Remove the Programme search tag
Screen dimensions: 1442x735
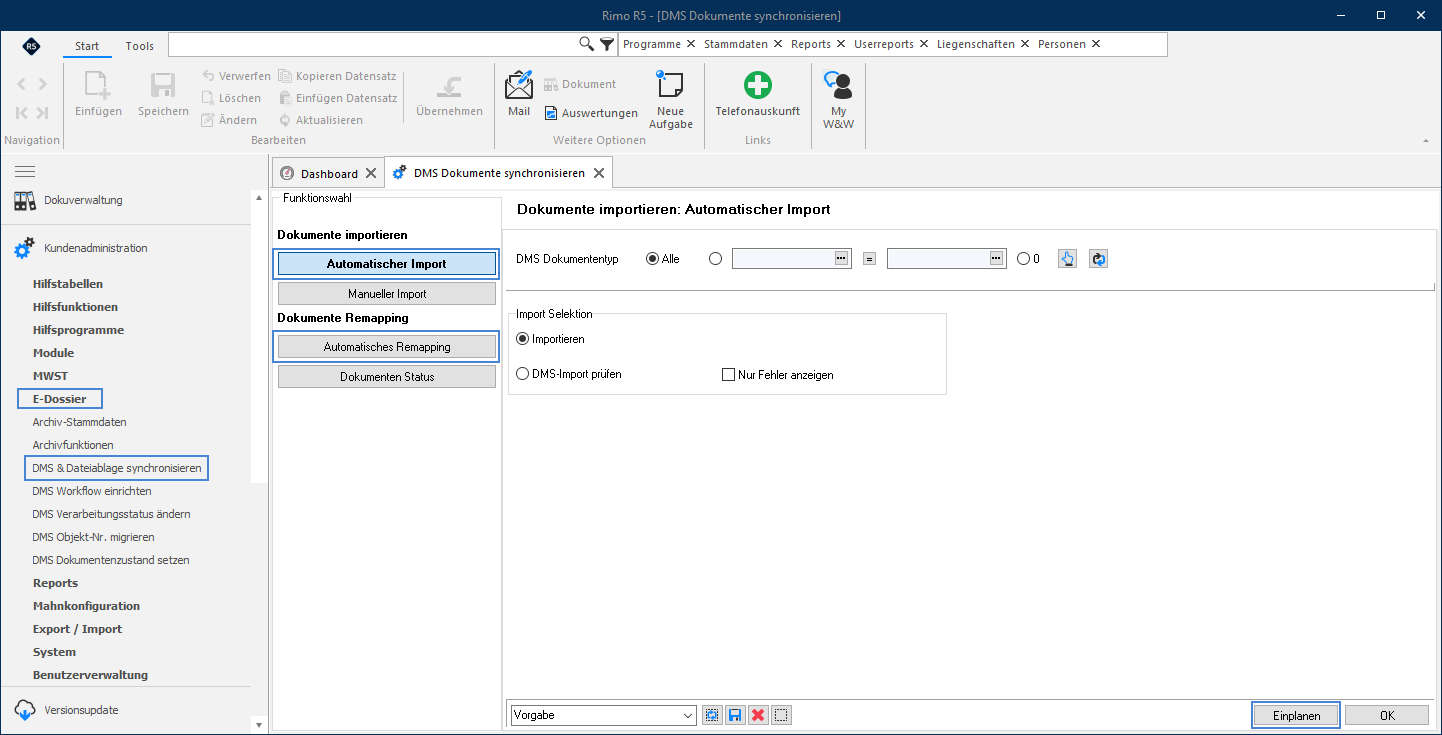tap(691, 44)
